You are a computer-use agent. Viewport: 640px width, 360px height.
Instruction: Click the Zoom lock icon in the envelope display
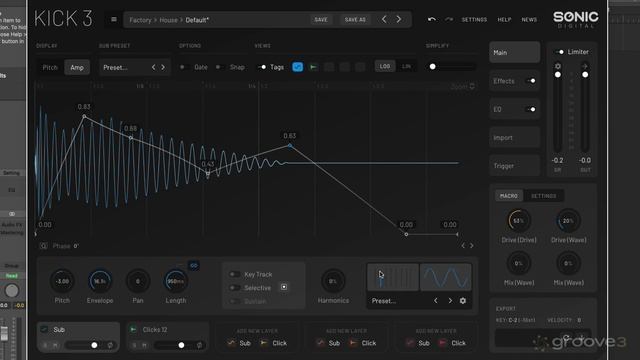[472, 86]
